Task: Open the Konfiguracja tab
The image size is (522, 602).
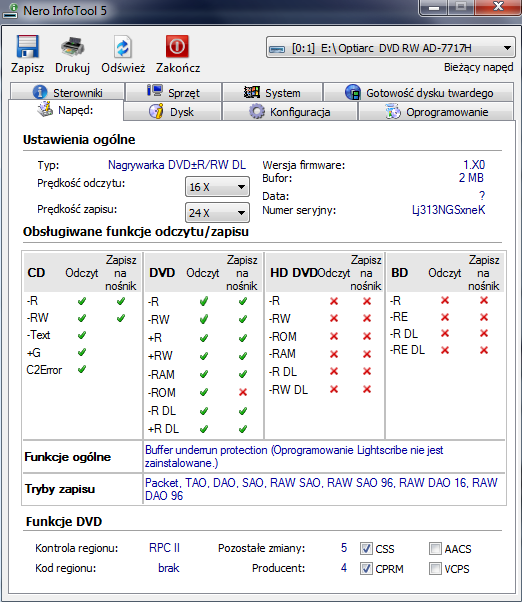Action: tap(290, 112)
